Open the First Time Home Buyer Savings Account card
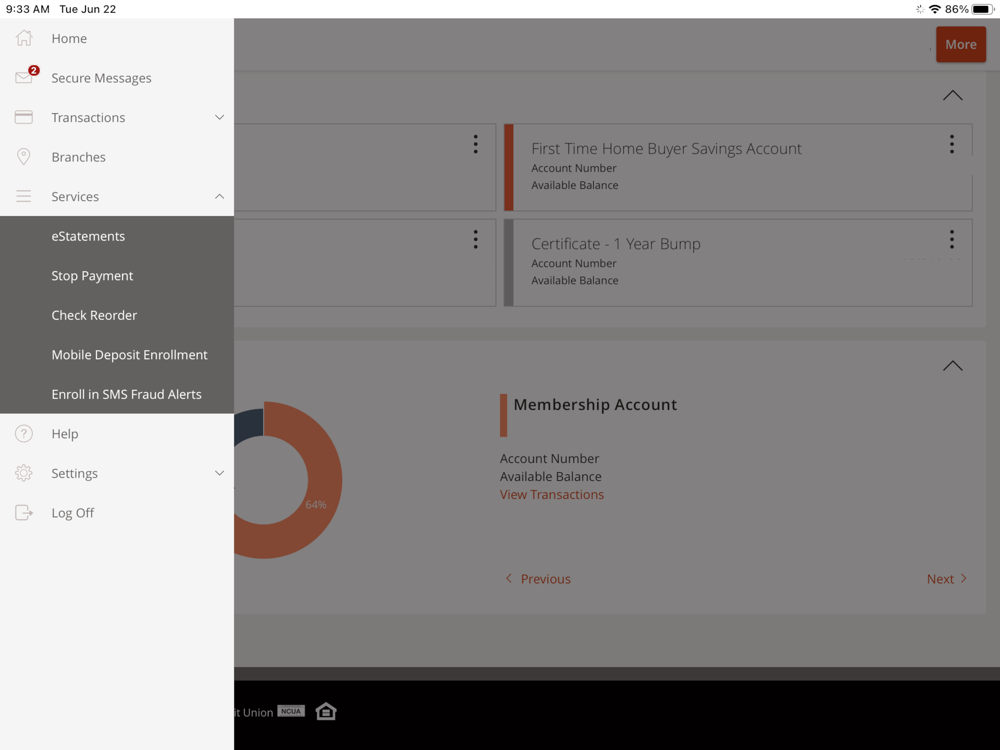 click(739, 167)
